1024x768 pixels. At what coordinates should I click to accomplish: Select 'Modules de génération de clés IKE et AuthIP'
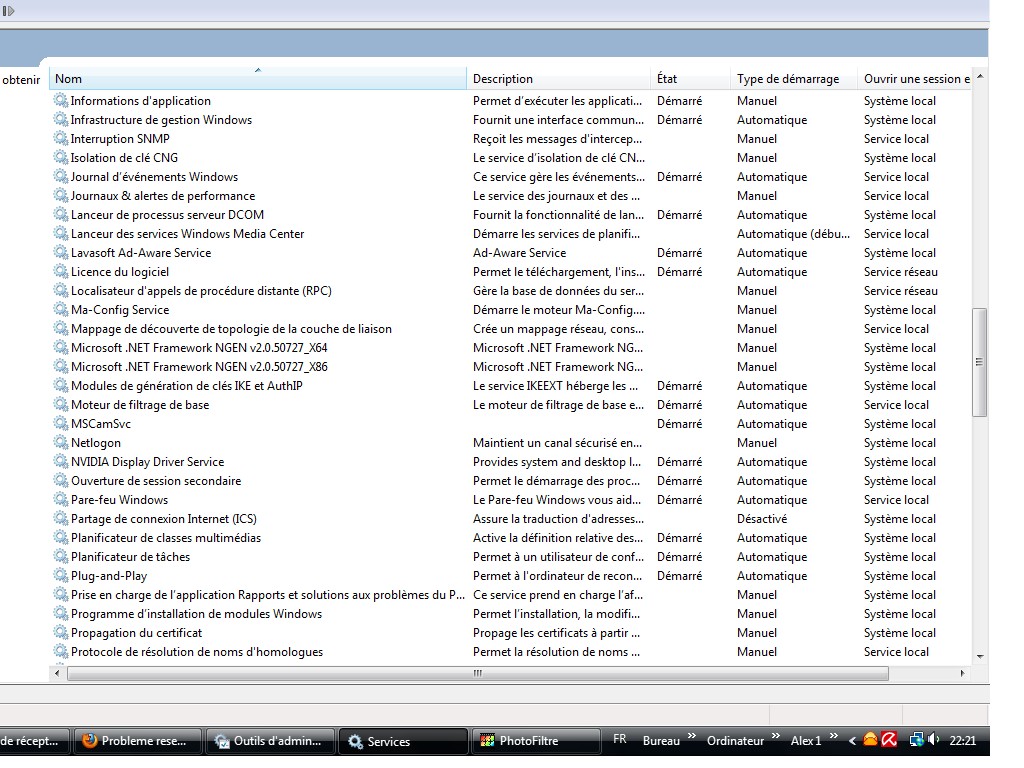click(x=187, y=385)
